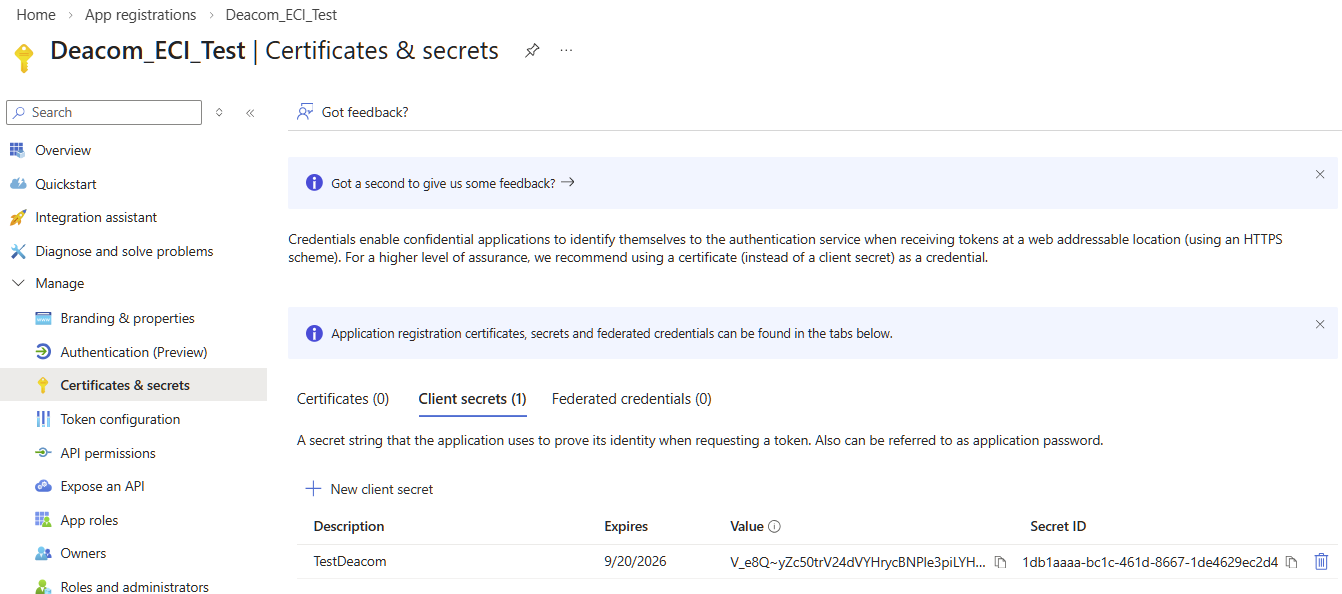The height and width of the screenshot is (594, 1342).
Task: Click the Value column info icon
Action: point(774,527)
